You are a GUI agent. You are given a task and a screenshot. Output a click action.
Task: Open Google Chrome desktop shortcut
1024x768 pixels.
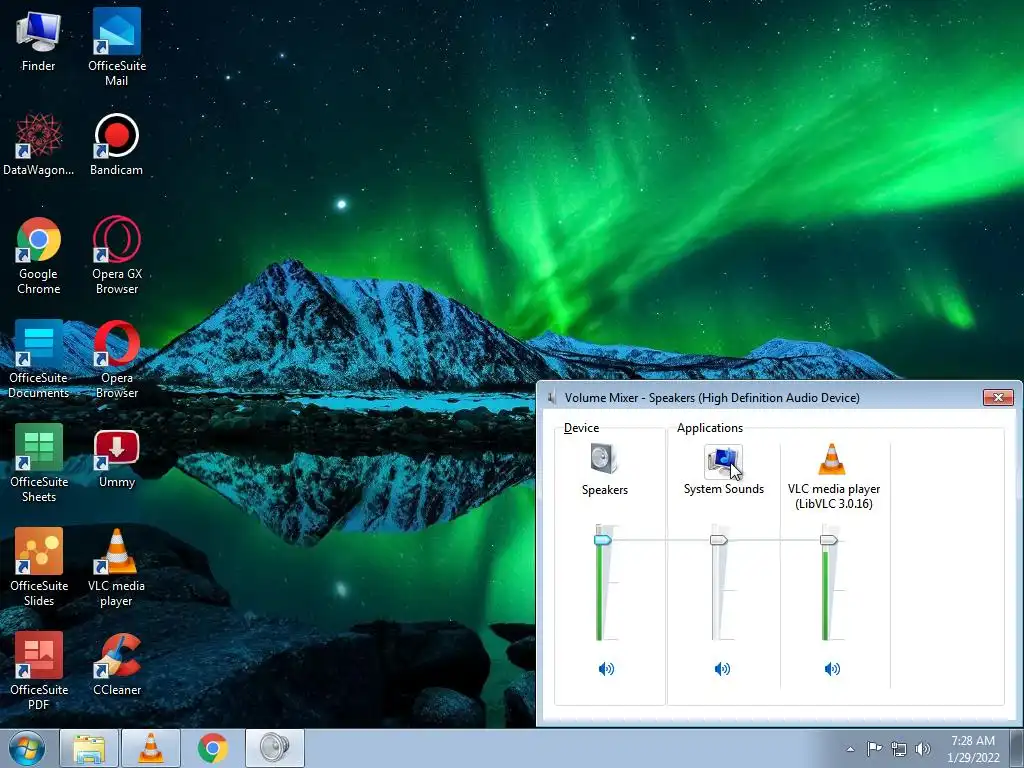39,255
